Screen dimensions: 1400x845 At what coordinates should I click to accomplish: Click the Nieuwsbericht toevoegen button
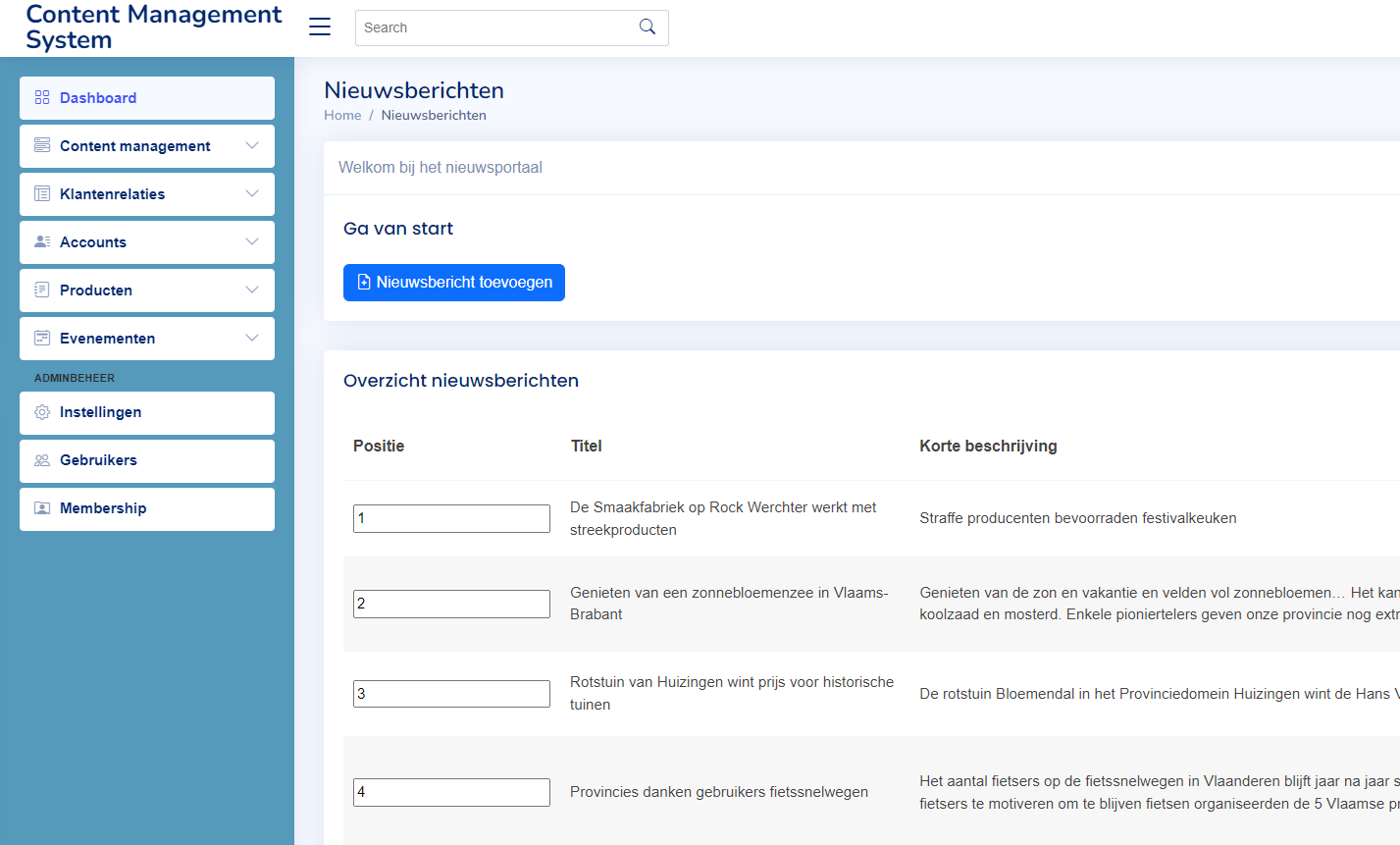tap(453, 282)
